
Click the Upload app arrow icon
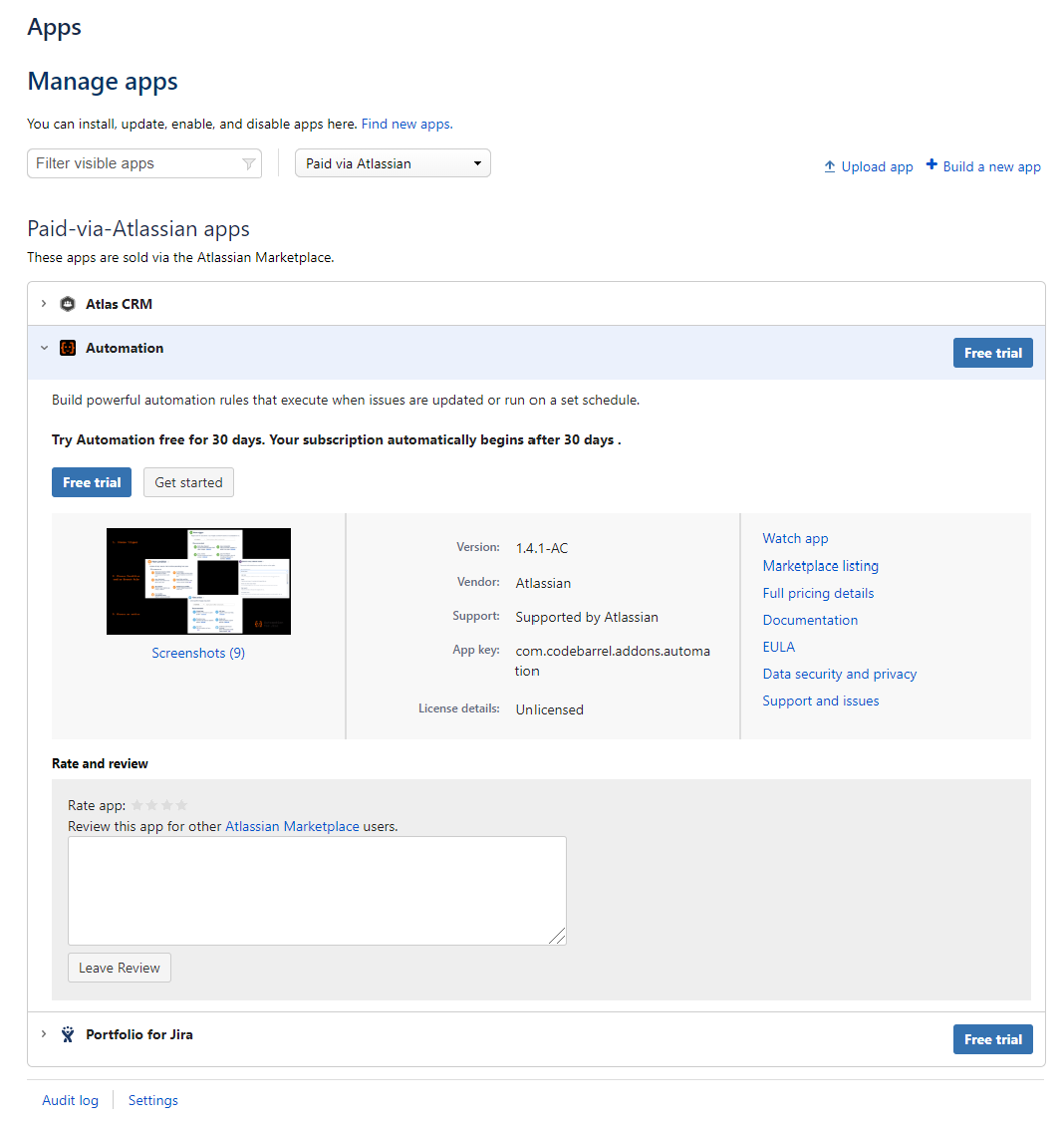point(830,166)
